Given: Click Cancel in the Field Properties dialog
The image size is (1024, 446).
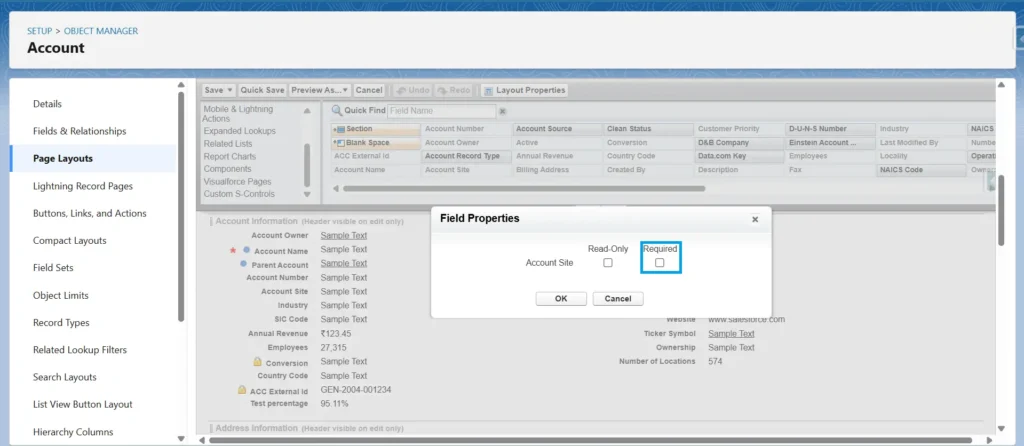Looking at the screenshot, I should [x=618, y=299].
